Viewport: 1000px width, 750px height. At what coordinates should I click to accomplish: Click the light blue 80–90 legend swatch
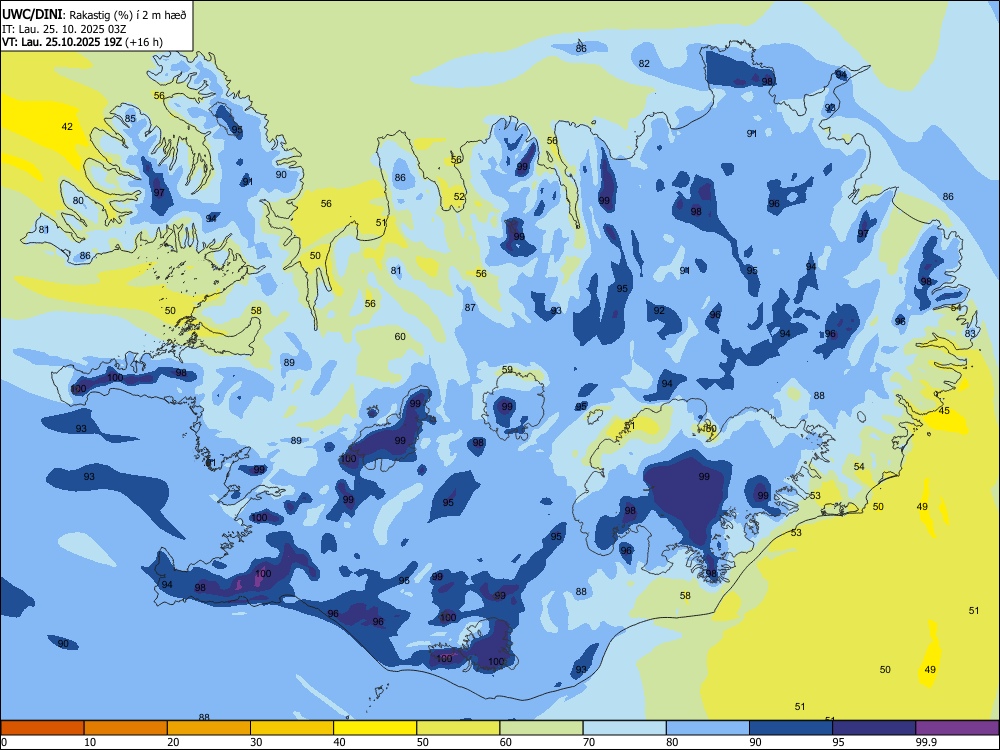(x=708, y=728)
